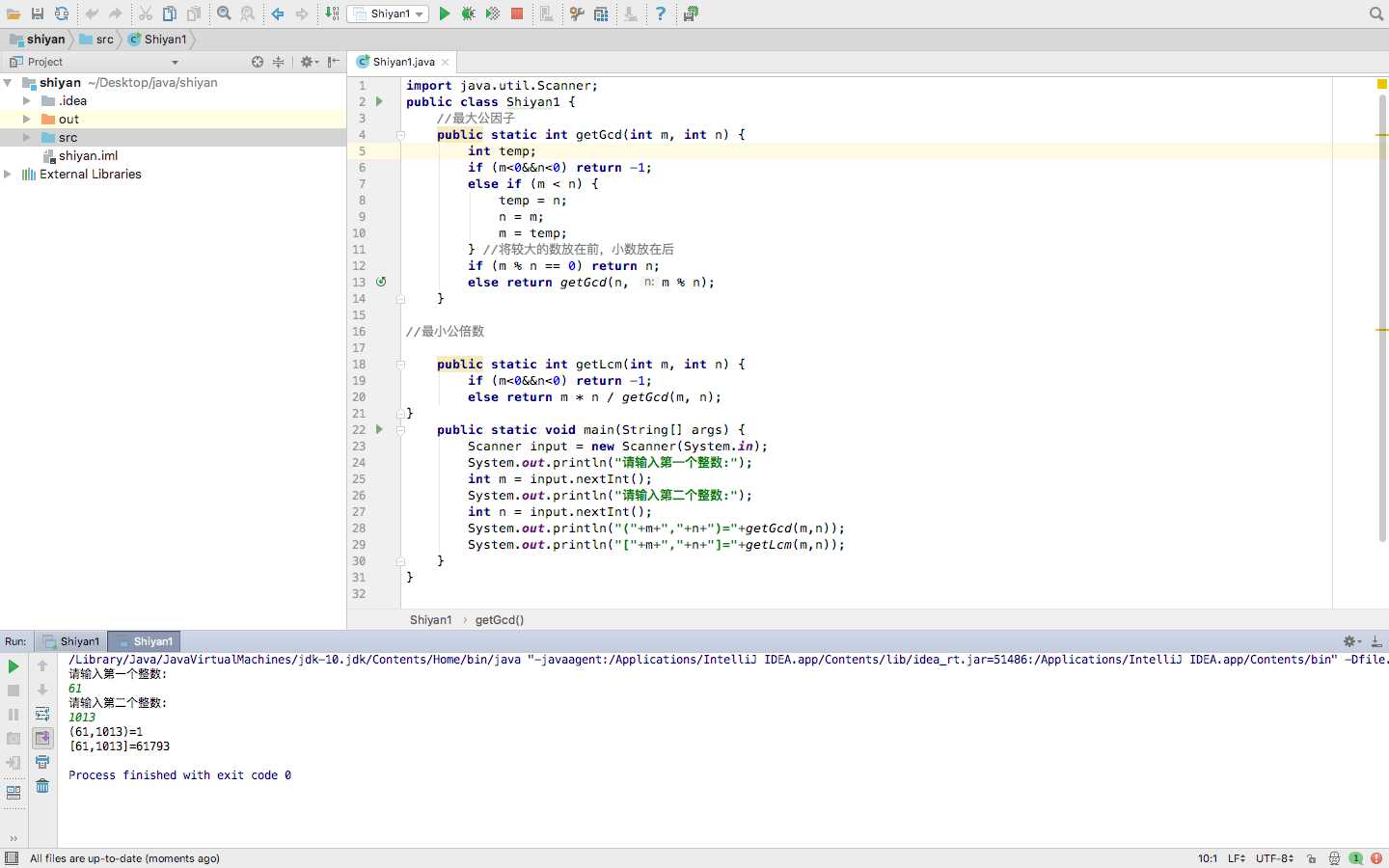Click the Save All toolbar icon
The image size is (1389, 868).
tap(38, 14)
